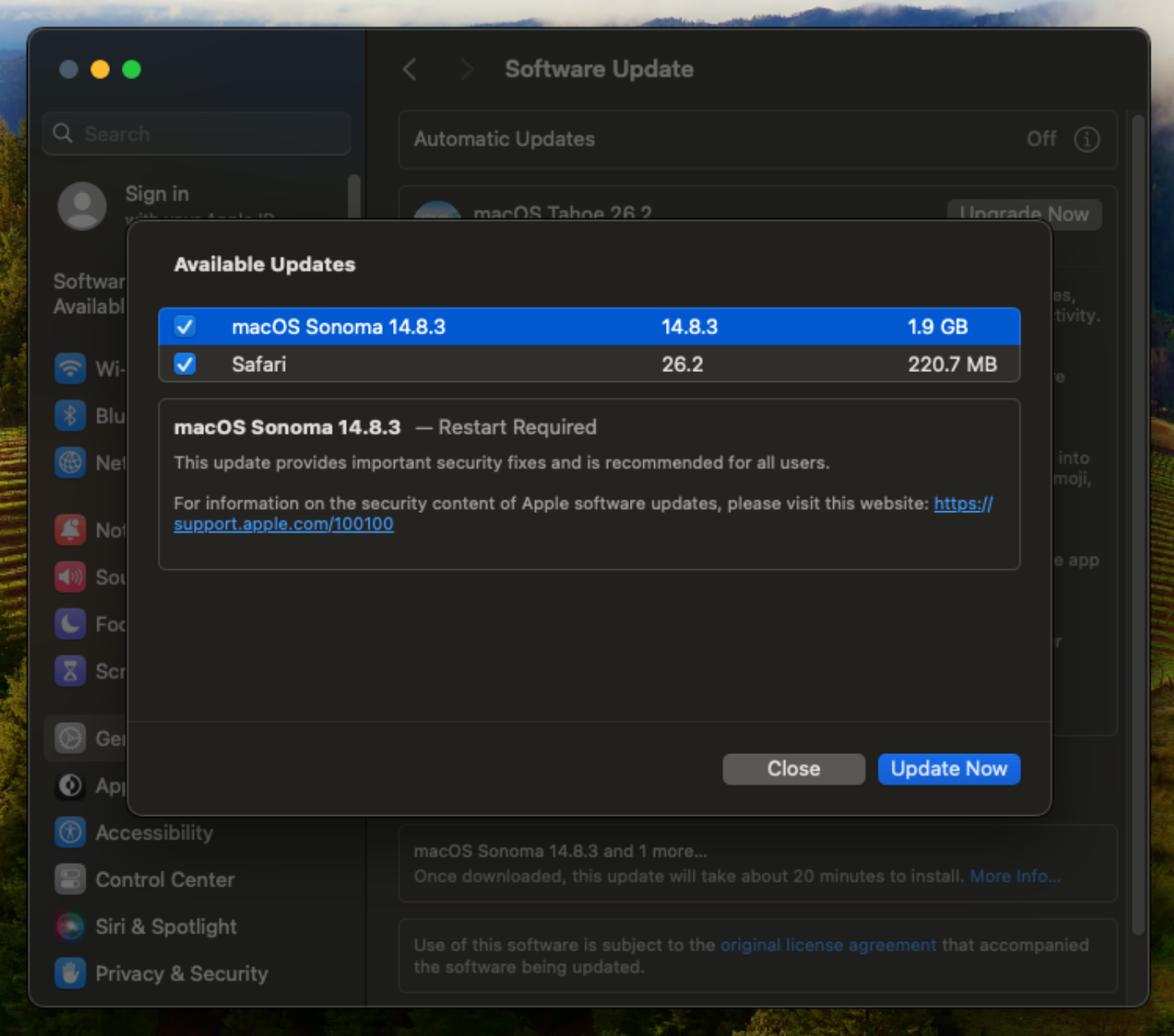The image size is (1174, 1036).
Task: Open the Control Center sidebar icon
Action: [x=71, y=879]
